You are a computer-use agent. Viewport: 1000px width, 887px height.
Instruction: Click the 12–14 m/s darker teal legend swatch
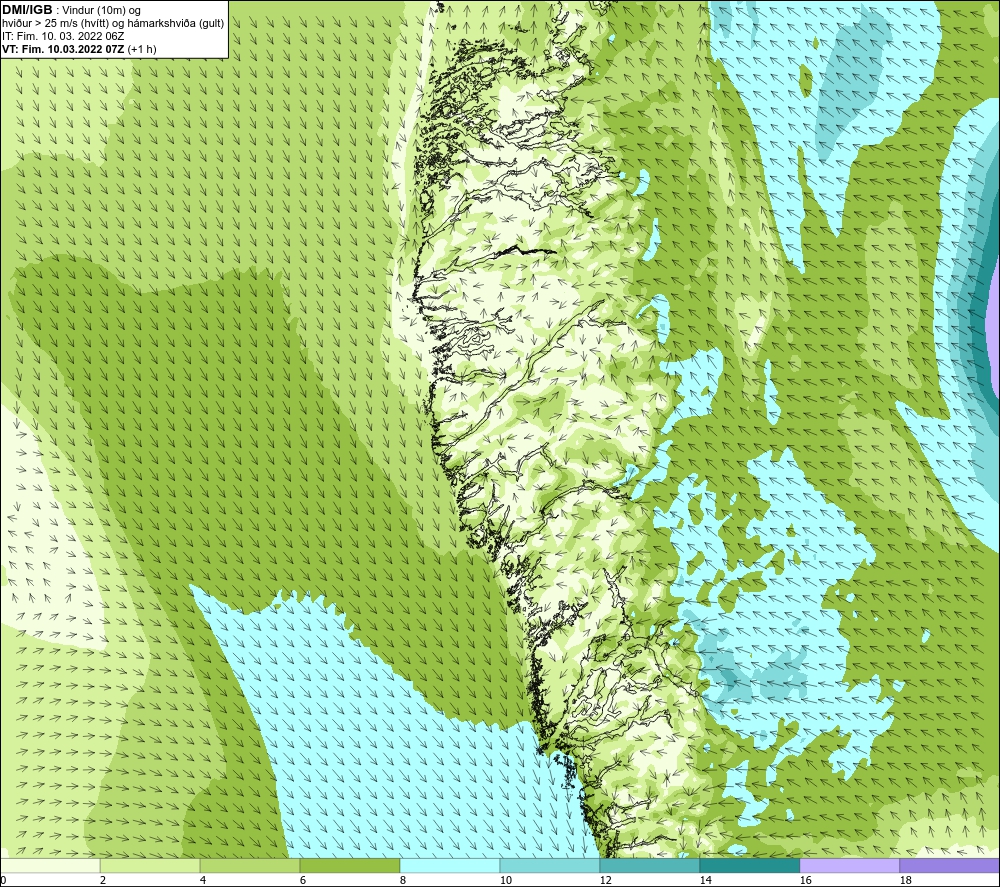point(650,865)
